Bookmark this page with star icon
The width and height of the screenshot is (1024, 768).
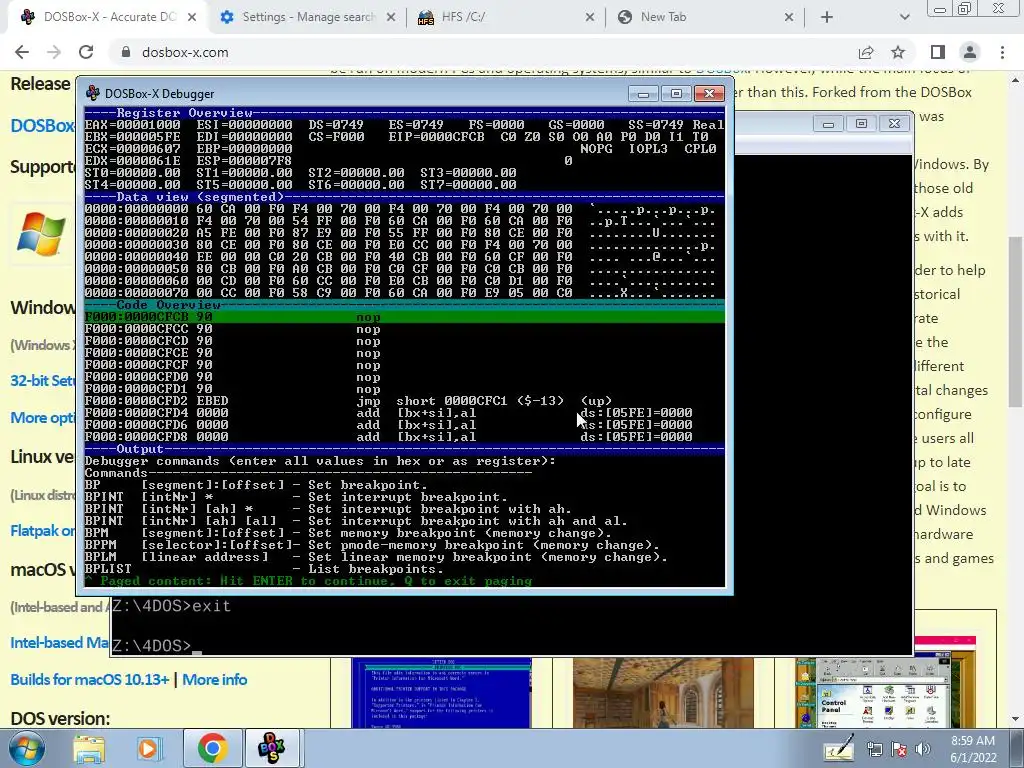pos(898,52)
